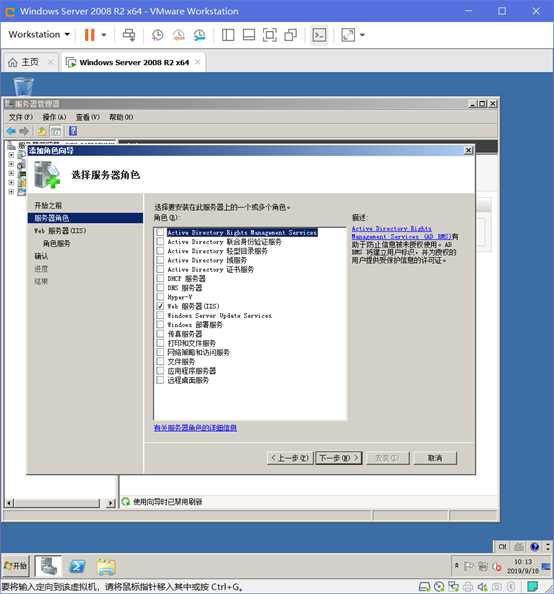Check Active Directory 轻型目录服务 role

coord(160,251)
